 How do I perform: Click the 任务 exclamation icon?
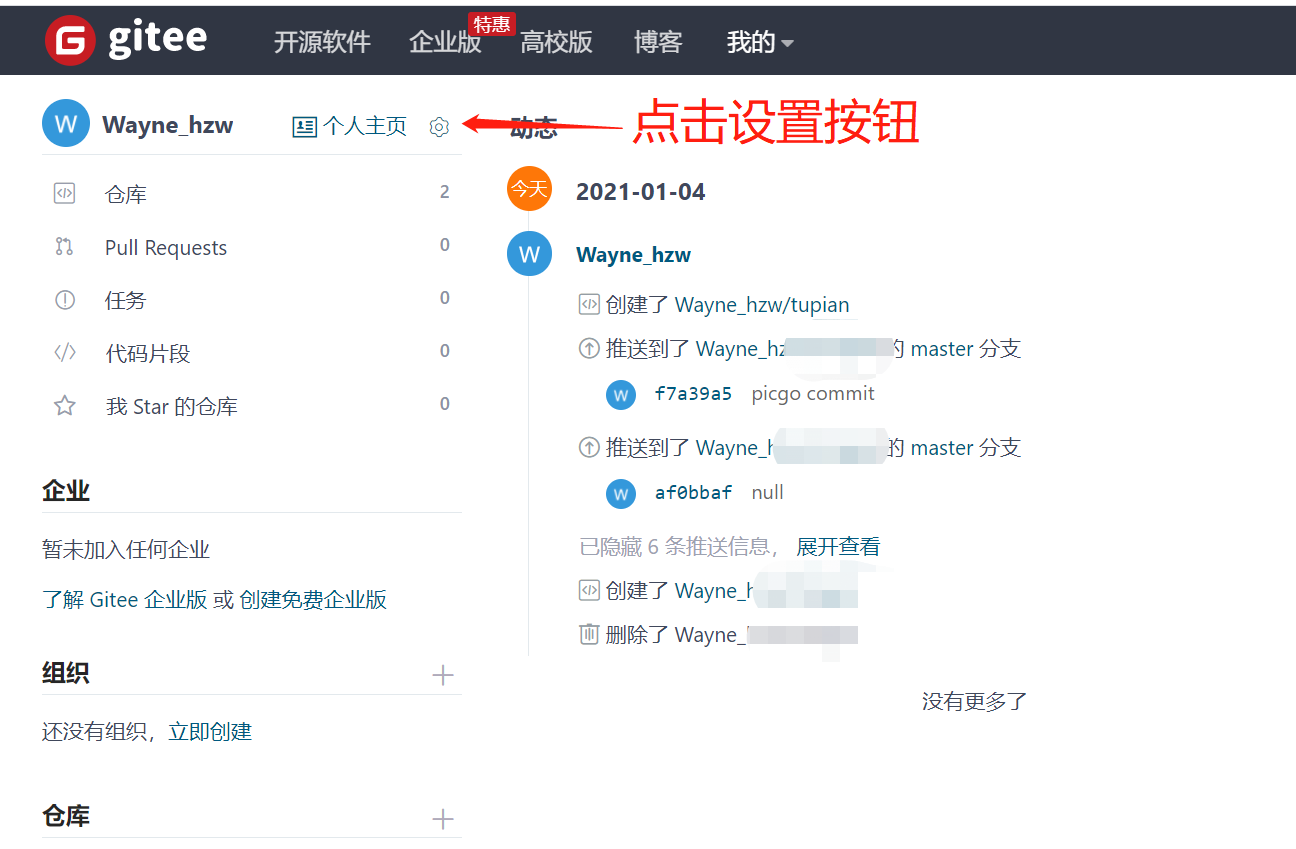tap(64, 299)
